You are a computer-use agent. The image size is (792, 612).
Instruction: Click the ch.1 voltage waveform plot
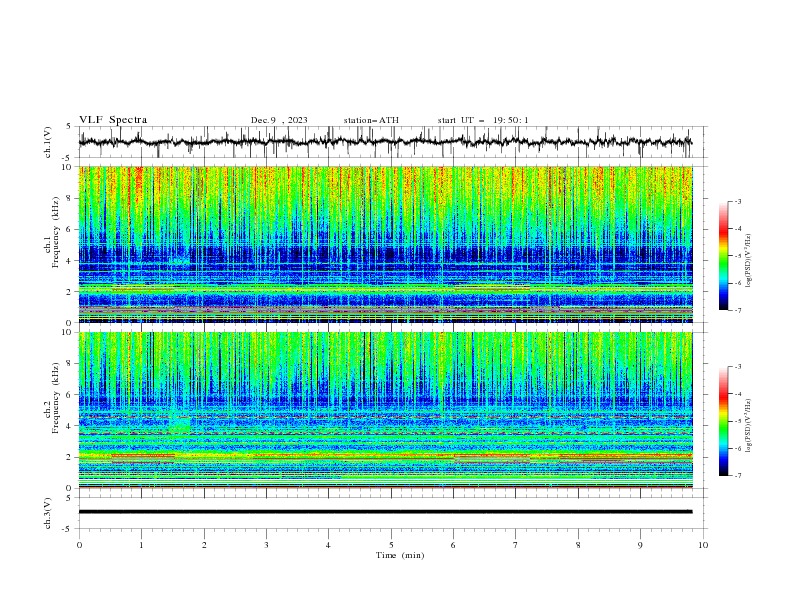click(385, 142)
